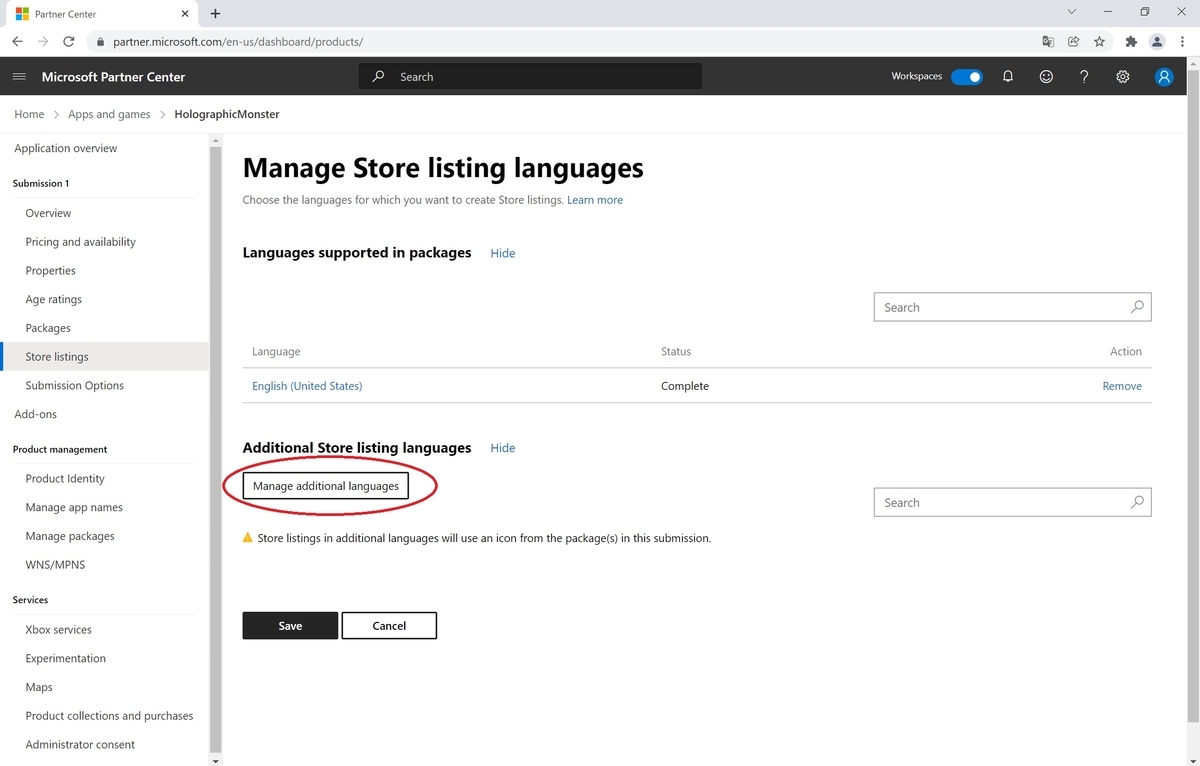1200x766 pixels.
Task: Click search field above language table
Action: coord(1012,307)
